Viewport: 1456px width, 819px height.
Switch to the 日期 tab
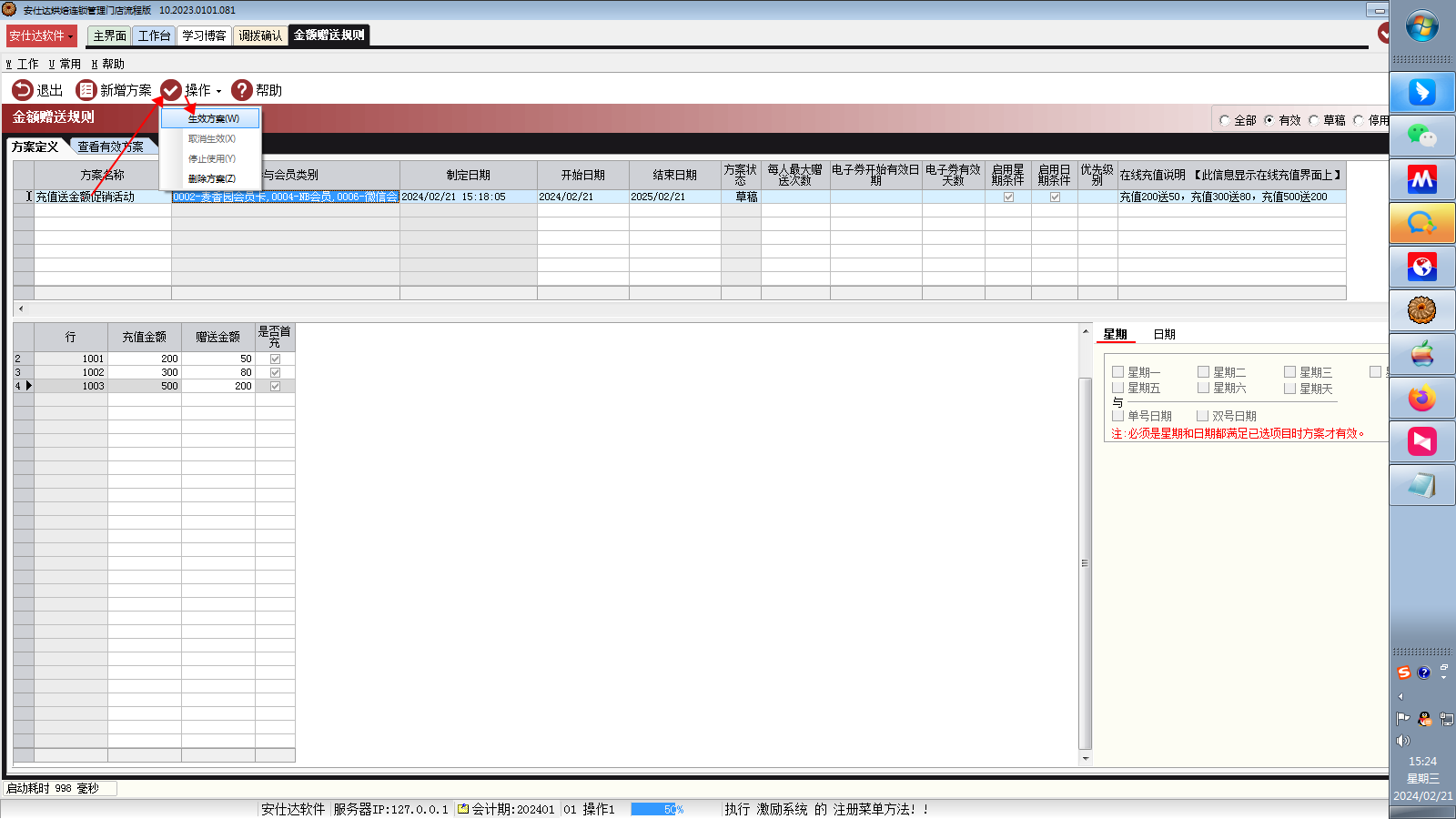1164,334
